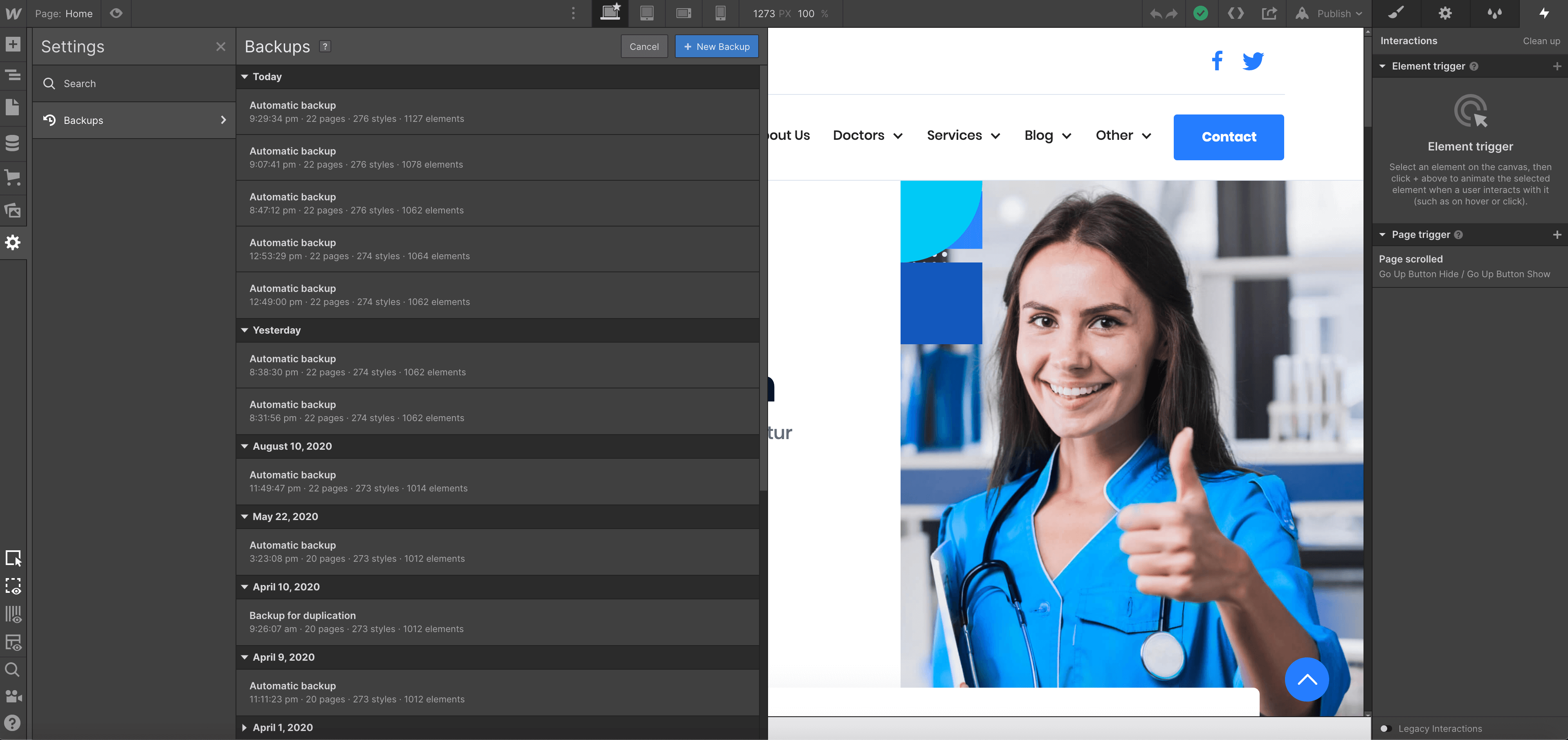Click the New Backup button
Image resolution: width=1568 pixels, height=740 pixels.
point(717,46)
